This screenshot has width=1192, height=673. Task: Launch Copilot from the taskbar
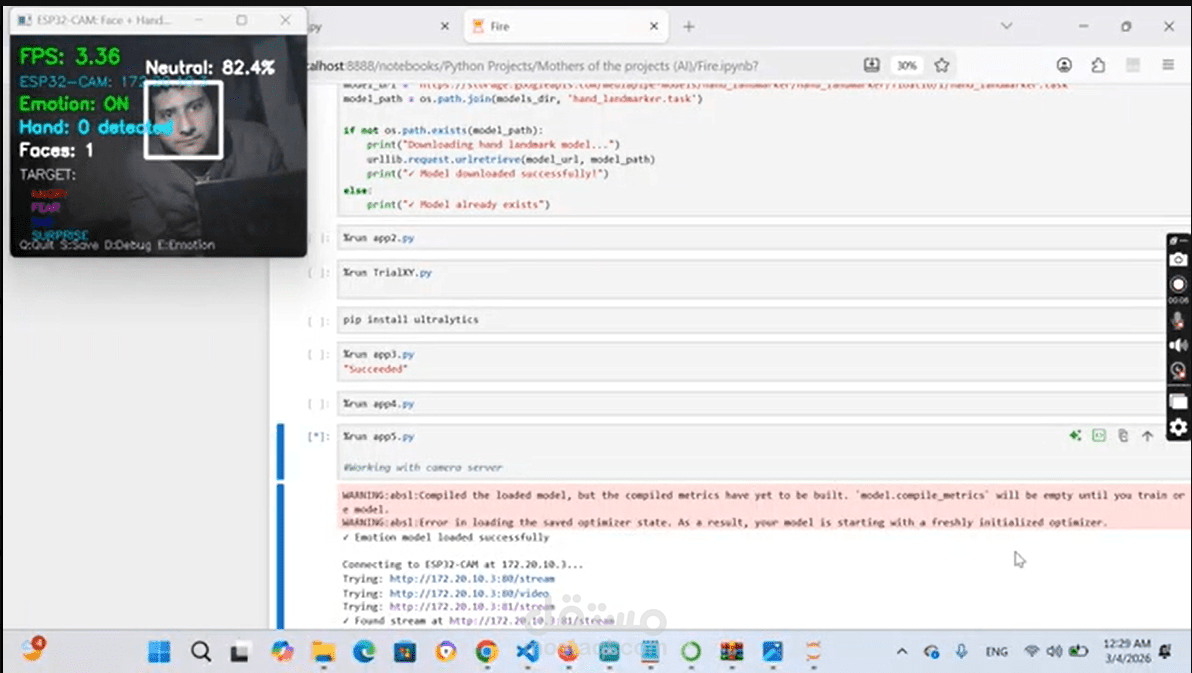(282, 652)
